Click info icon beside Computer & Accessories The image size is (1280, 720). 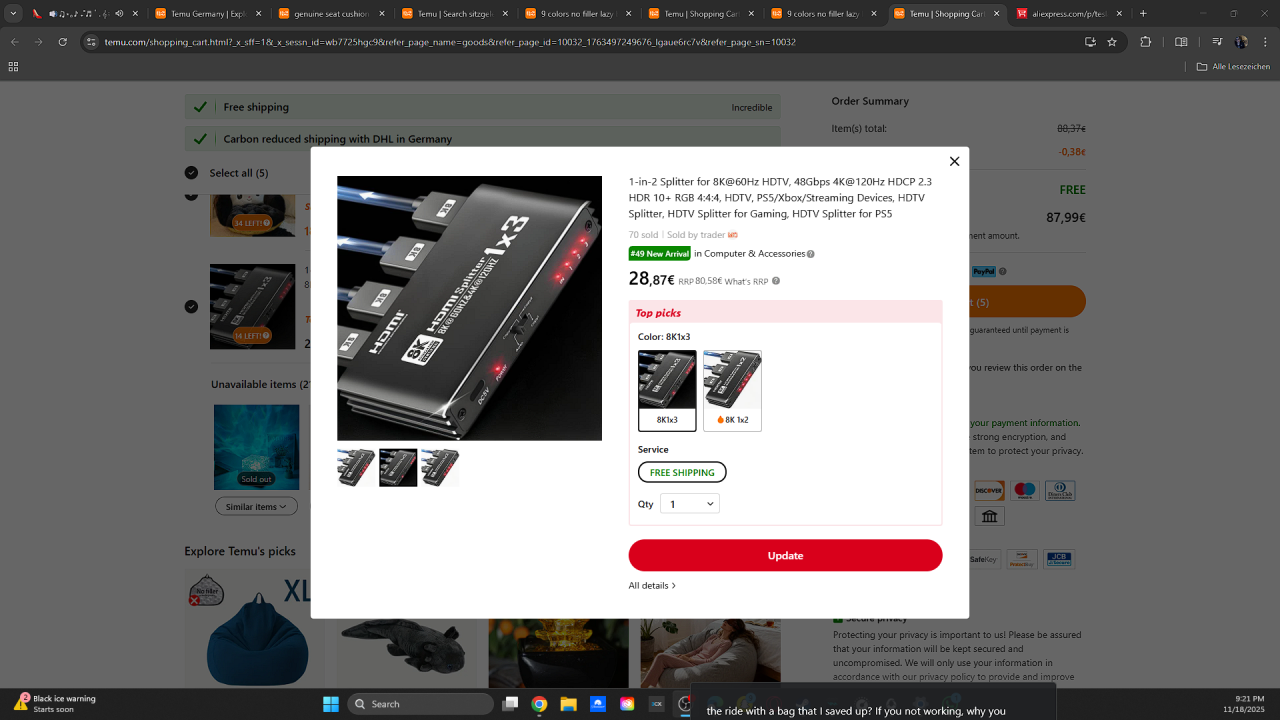tap(811, 254)
